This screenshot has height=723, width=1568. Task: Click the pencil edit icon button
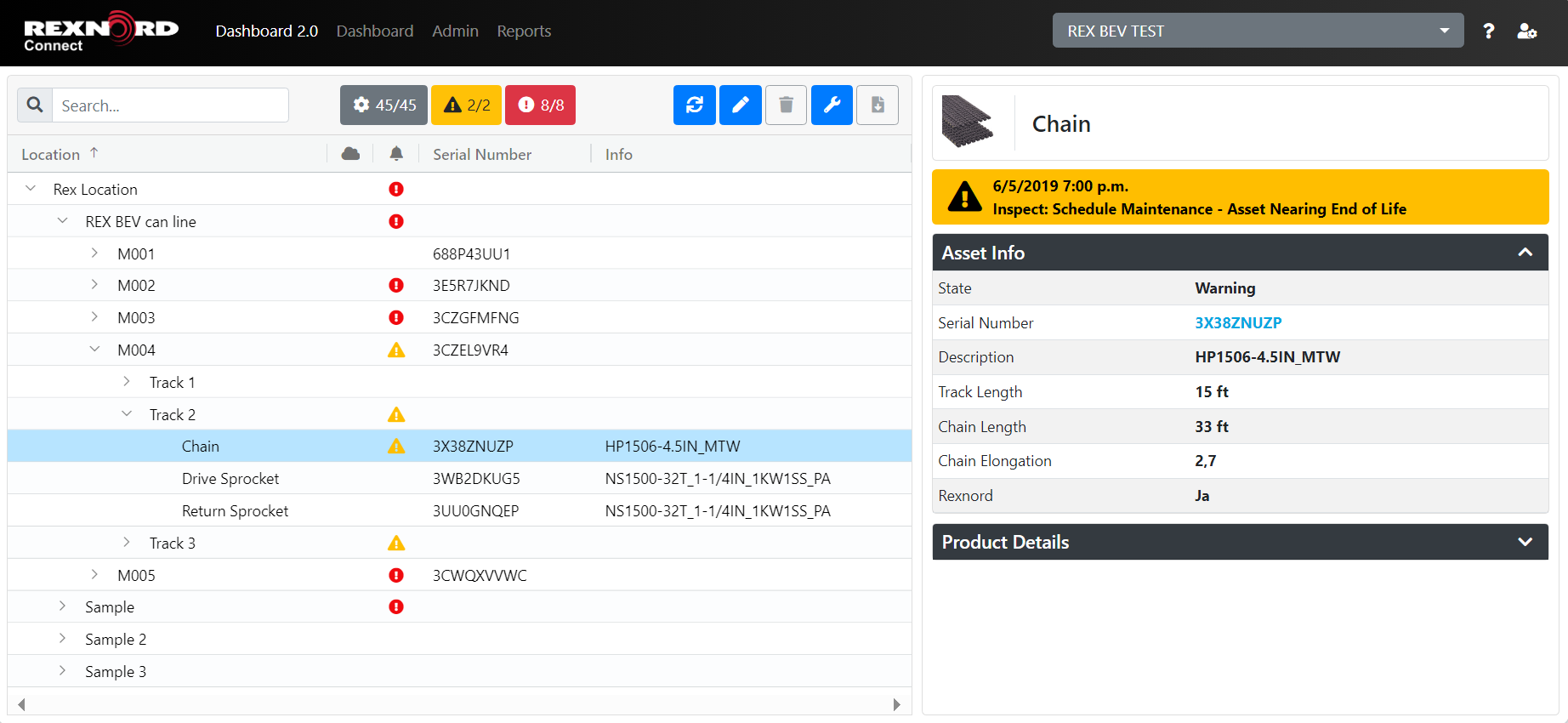pos(740,105)
